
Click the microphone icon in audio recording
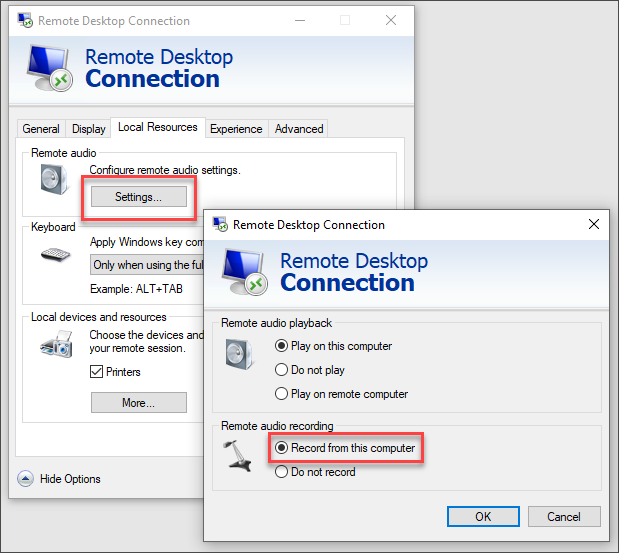click(237, 456)
